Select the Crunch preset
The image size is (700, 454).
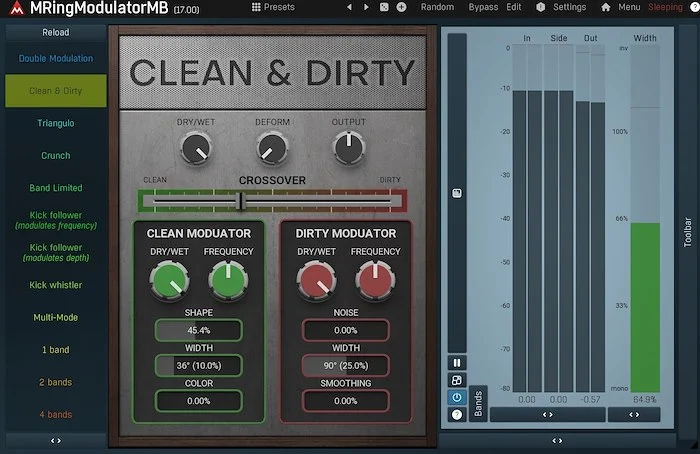pyautogui.click(x=56, y=155)
